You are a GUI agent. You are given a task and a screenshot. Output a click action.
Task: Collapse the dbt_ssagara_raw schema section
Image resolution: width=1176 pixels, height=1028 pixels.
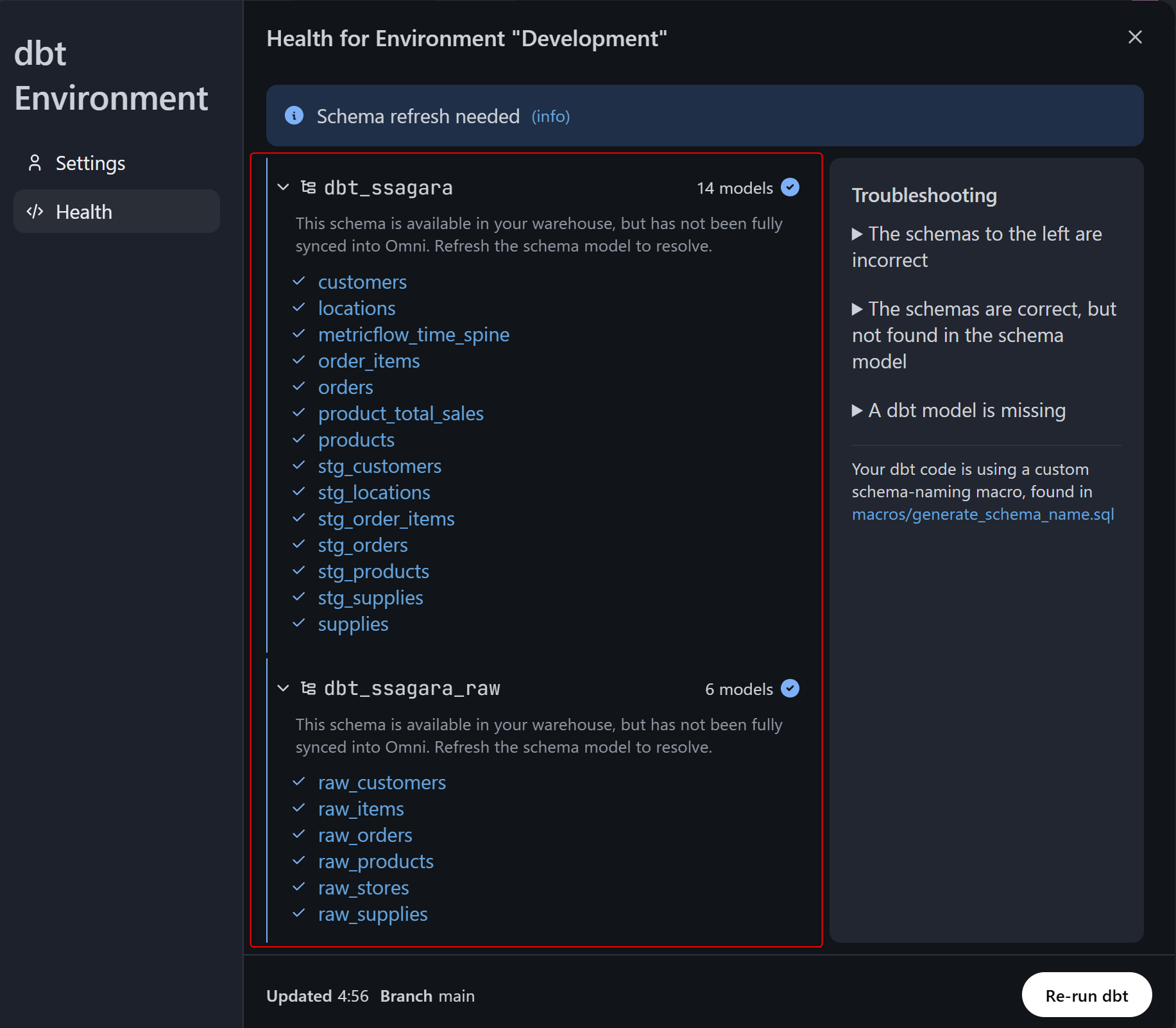[x=283, y=689]
